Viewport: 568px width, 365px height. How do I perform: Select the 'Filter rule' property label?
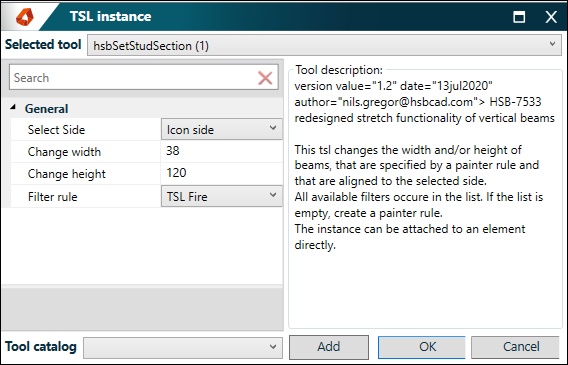tap(52, 197)
